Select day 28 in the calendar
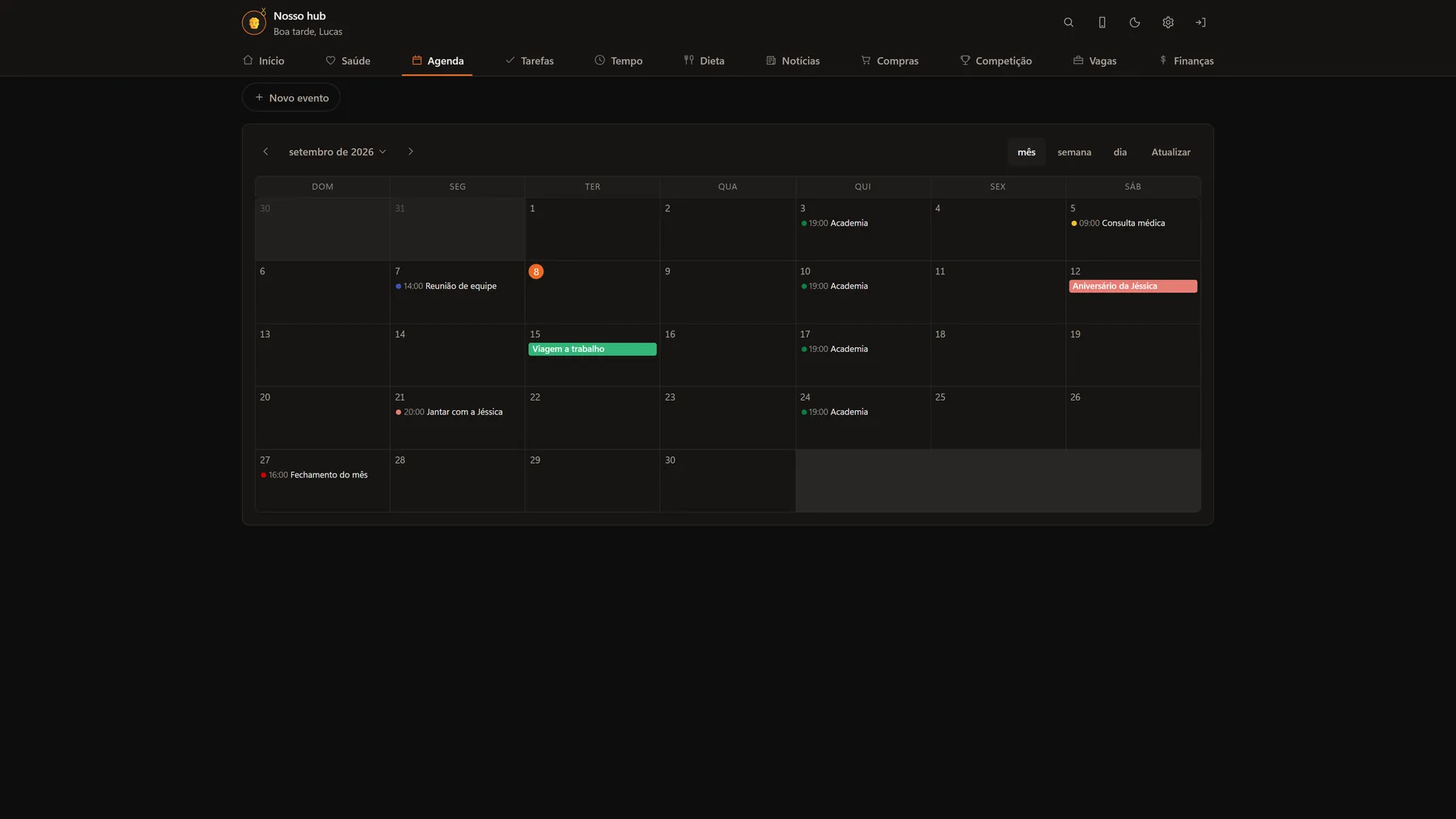Viewport: 1456px width, 819px height. point(457,481)
